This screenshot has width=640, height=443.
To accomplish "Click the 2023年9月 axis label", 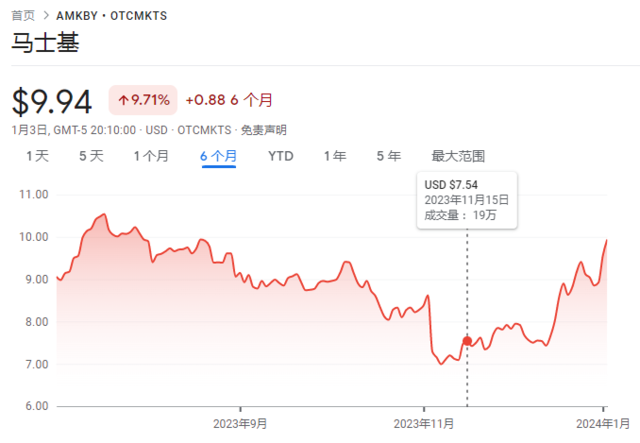I will pos(240,424).
